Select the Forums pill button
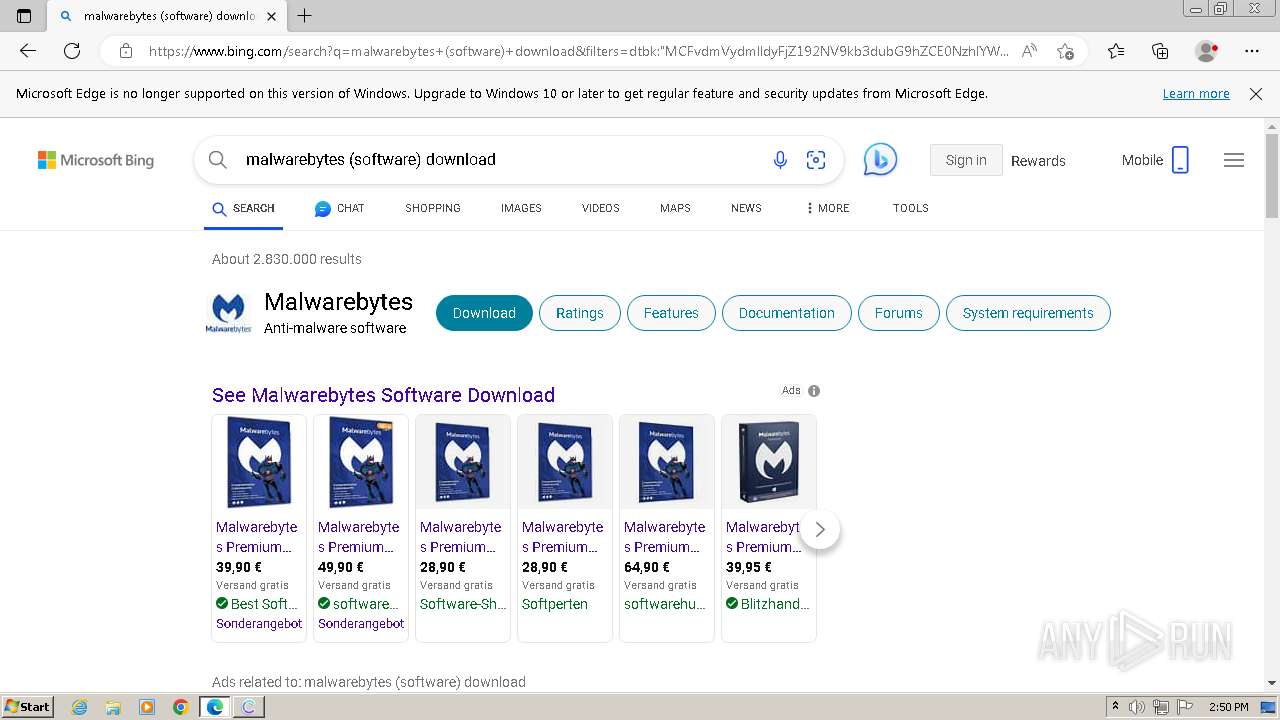Viewport: 1280px width, 720px height. click(899, 313)
